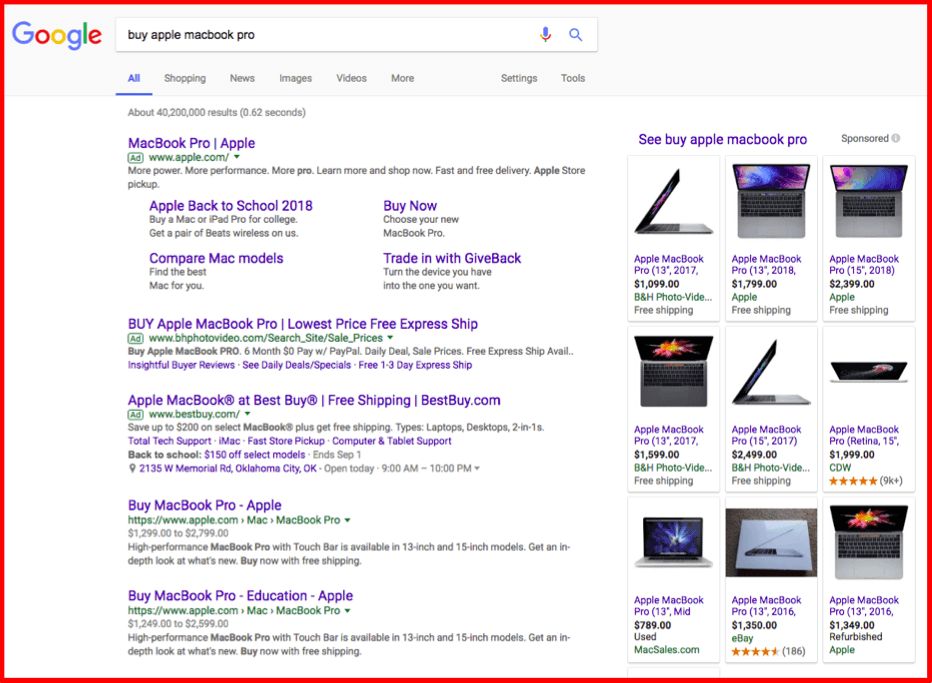Click the Google logo
This screenshot has height=683, width=932.
pos(57,33)
